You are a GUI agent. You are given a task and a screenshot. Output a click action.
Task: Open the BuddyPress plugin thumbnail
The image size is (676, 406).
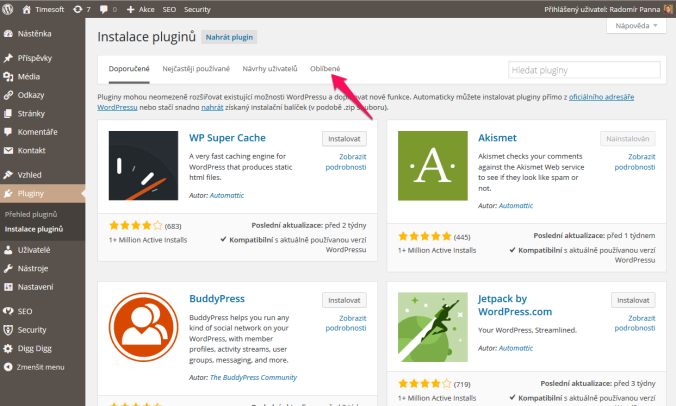pos(143,327)
